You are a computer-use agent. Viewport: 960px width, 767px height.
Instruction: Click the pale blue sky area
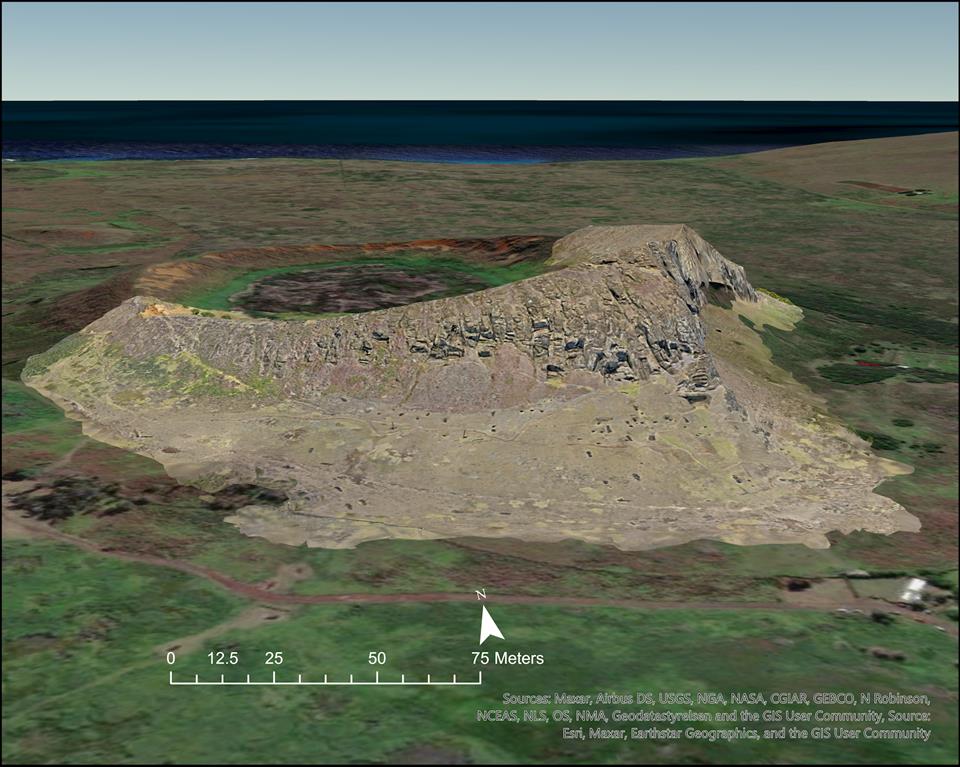point(480,50)
